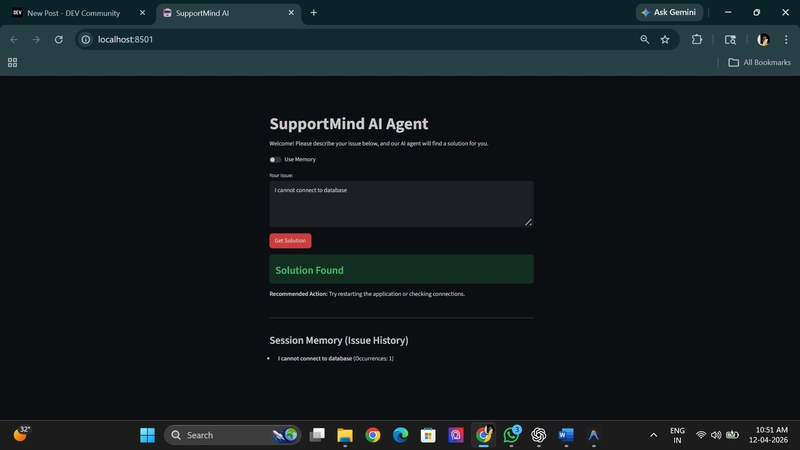This screenshot has height=450, width=800.
Task: Bookmark this page using the star icon
Action: (665, 39)
